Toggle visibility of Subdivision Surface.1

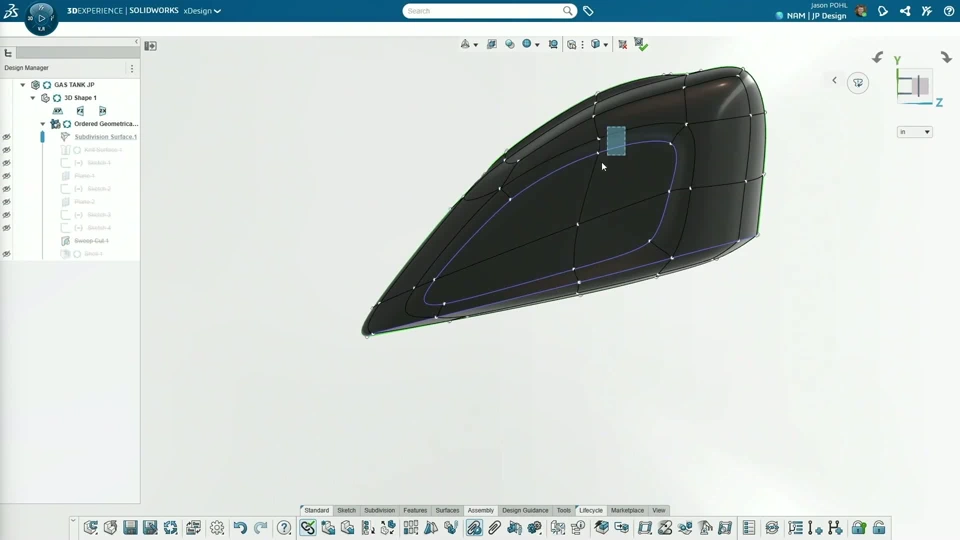pyautogui.click(x=6, y=137)
